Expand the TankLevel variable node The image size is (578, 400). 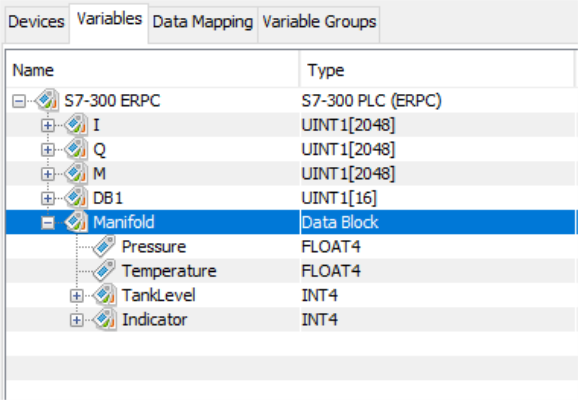(x=76, y=295)
